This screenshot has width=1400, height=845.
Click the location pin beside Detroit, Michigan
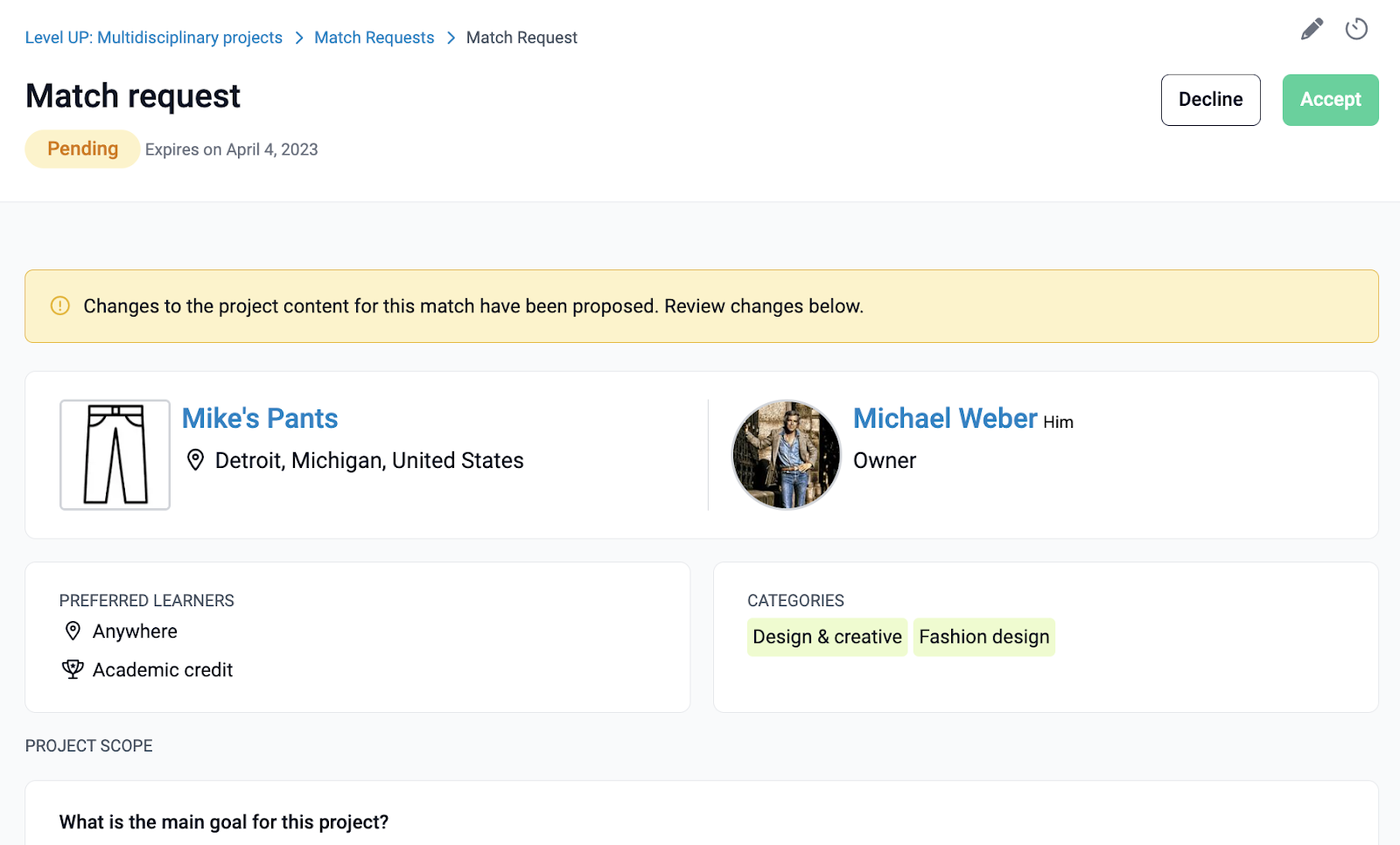coord(196,460)
